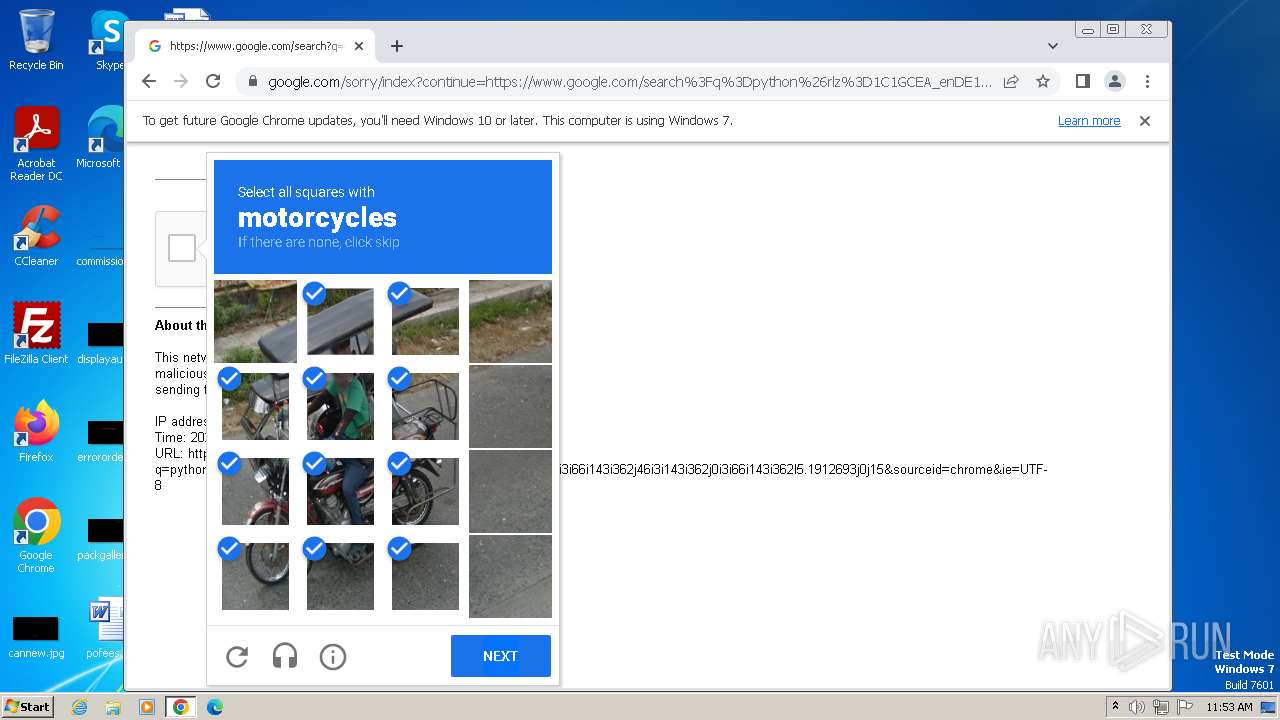Viewport: 1280px width, 720px height.
Task: Switch to Chrome via taskbar button
Action: coord(181,707)
